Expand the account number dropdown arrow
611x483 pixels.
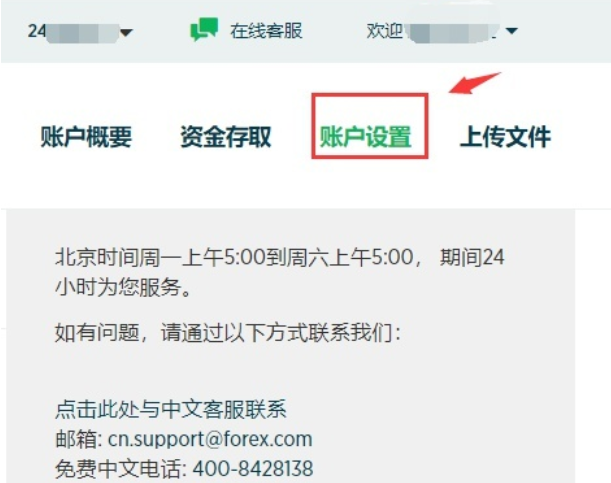click(126, 32)
